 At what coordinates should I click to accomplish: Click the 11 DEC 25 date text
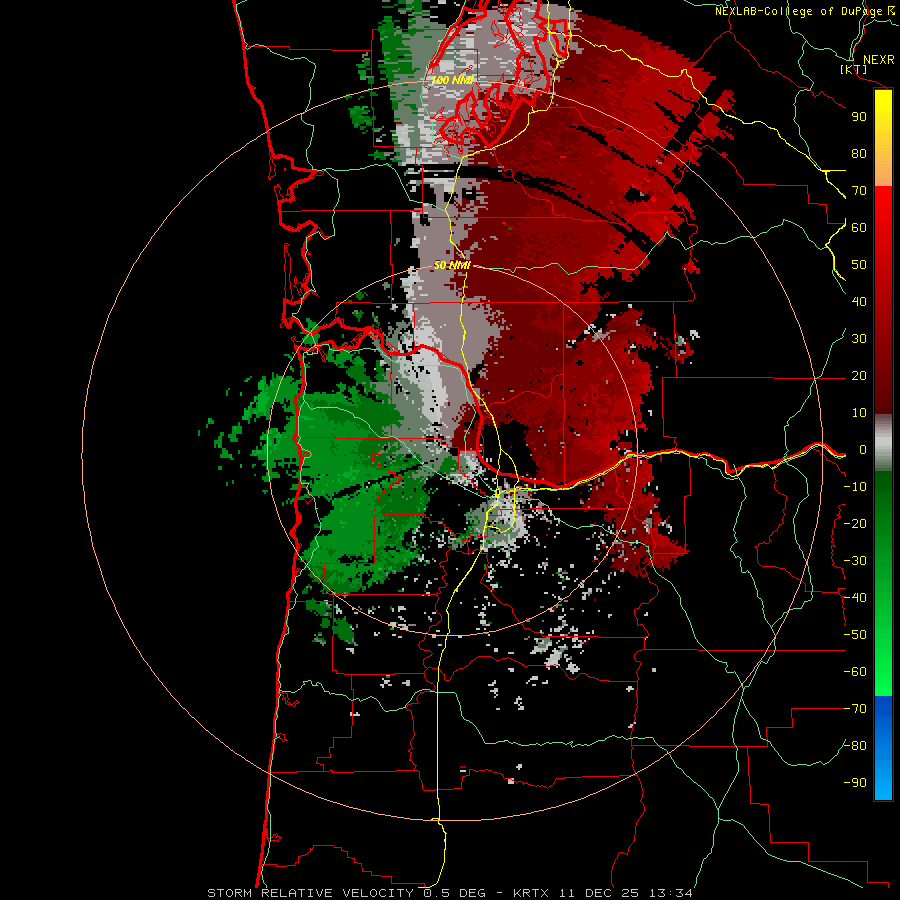tap(599, 893)
